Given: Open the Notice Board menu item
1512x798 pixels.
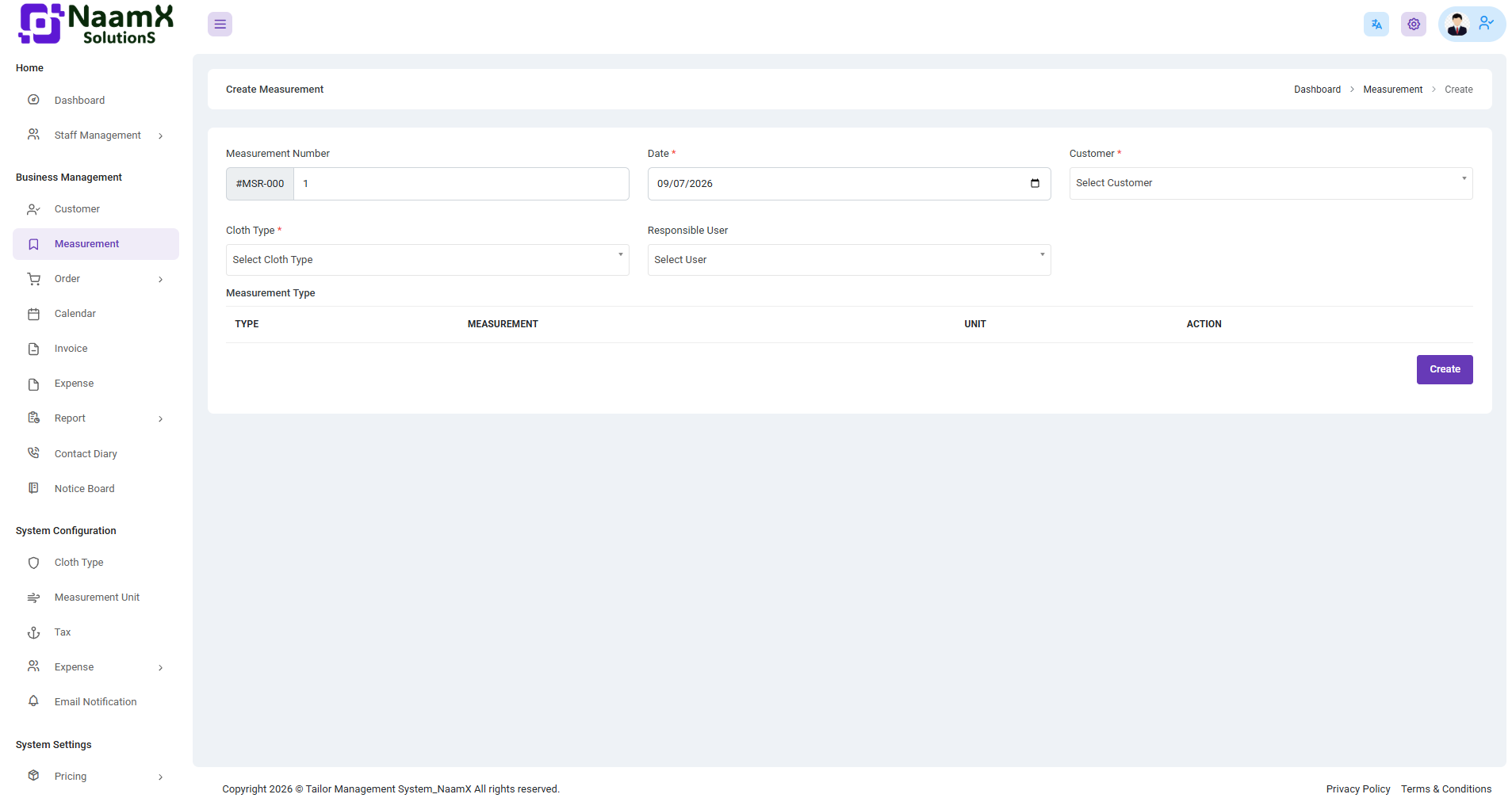Looking at the screenshot, I should coord(96,488).
